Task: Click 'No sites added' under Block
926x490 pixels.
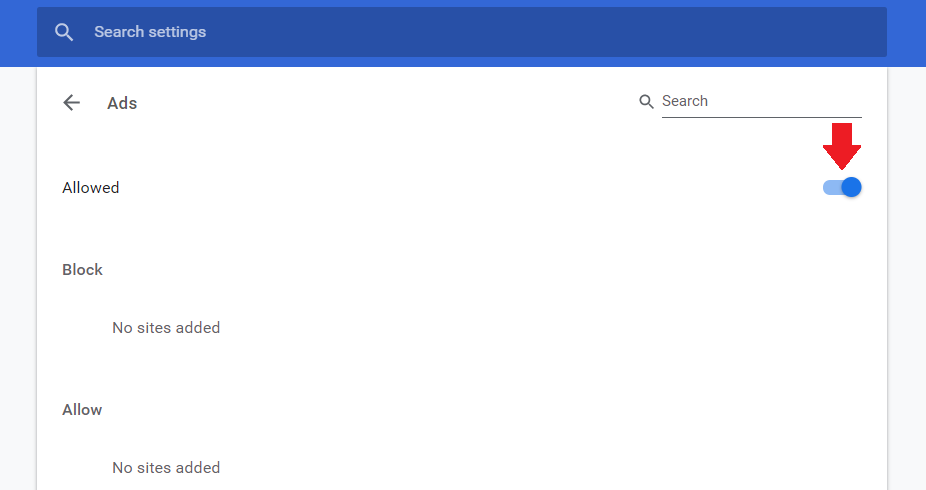Action: (x=166, y=327)
